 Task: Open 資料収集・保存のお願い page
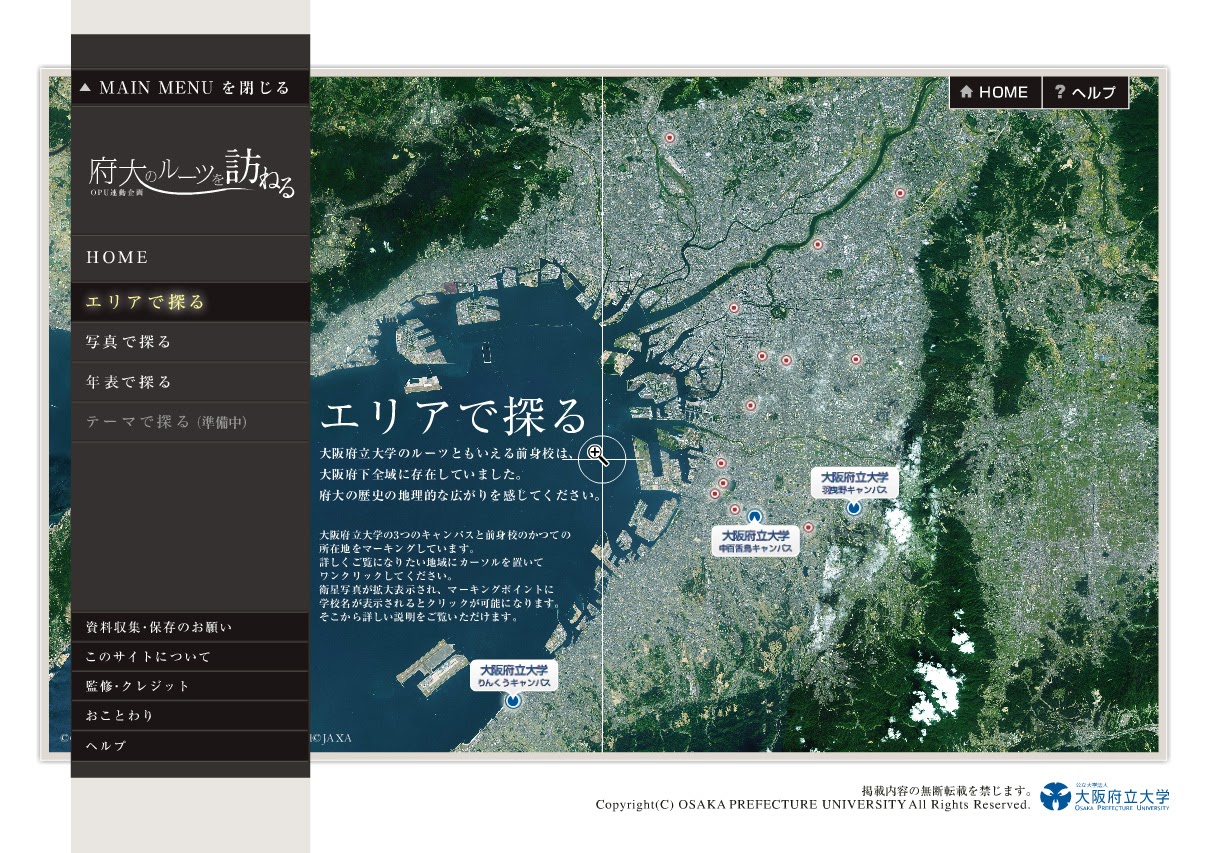[189, 626]
